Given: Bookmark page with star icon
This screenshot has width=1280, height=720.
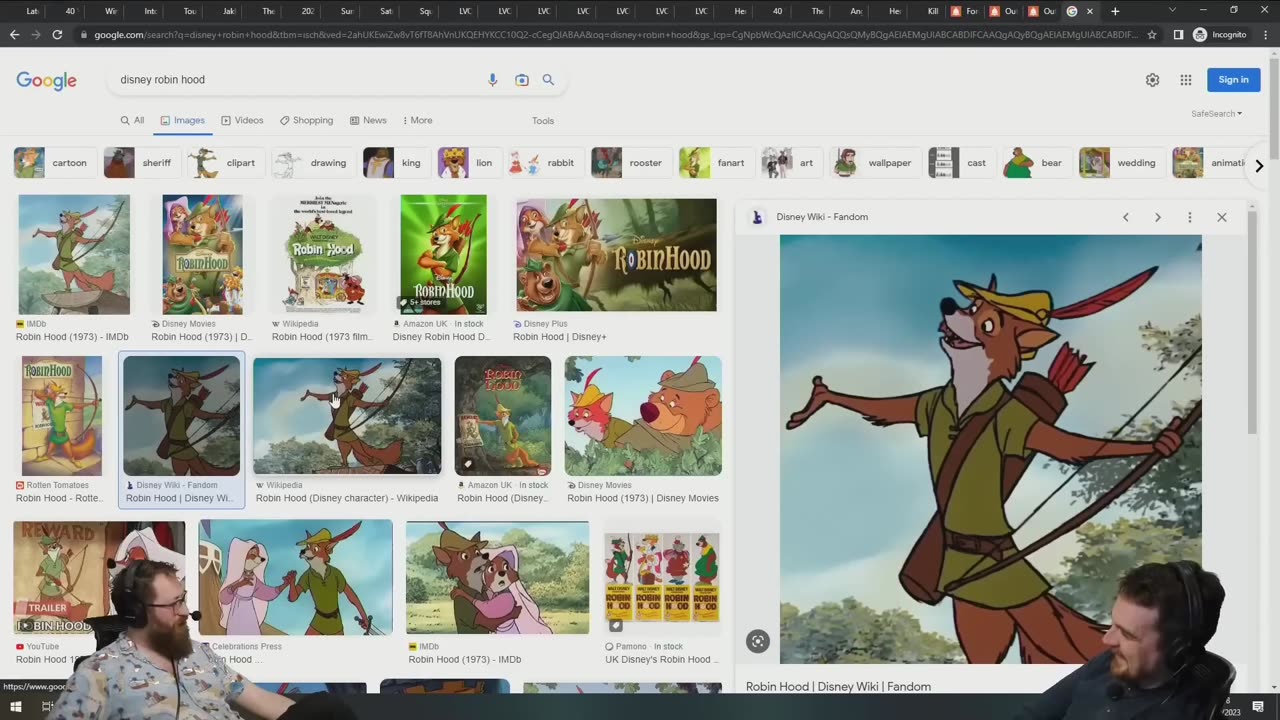Looking at the screenshot, I should [1152, 34].
